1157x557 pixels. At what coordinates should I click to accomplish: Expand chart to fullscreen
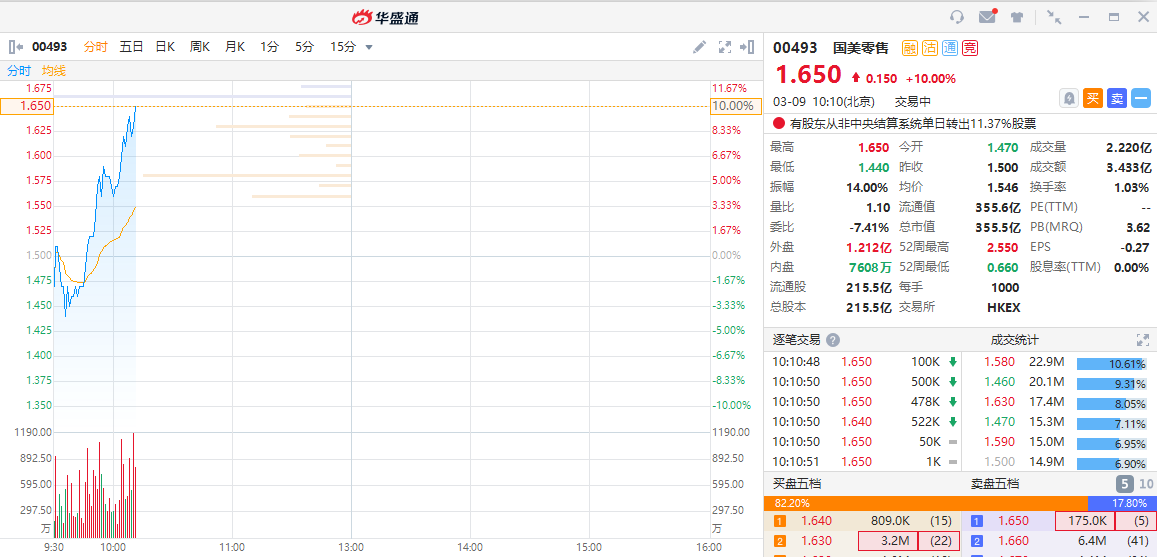[724, 47]
